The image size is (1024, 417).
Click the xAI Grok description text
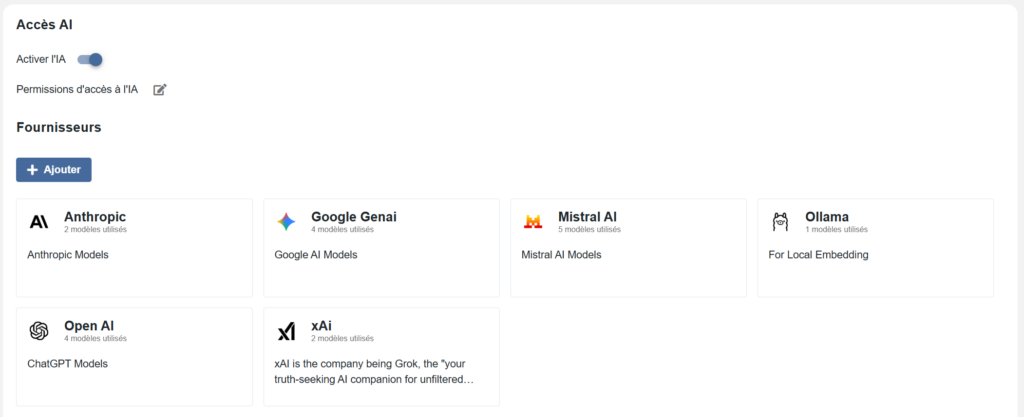coord(373,372)
